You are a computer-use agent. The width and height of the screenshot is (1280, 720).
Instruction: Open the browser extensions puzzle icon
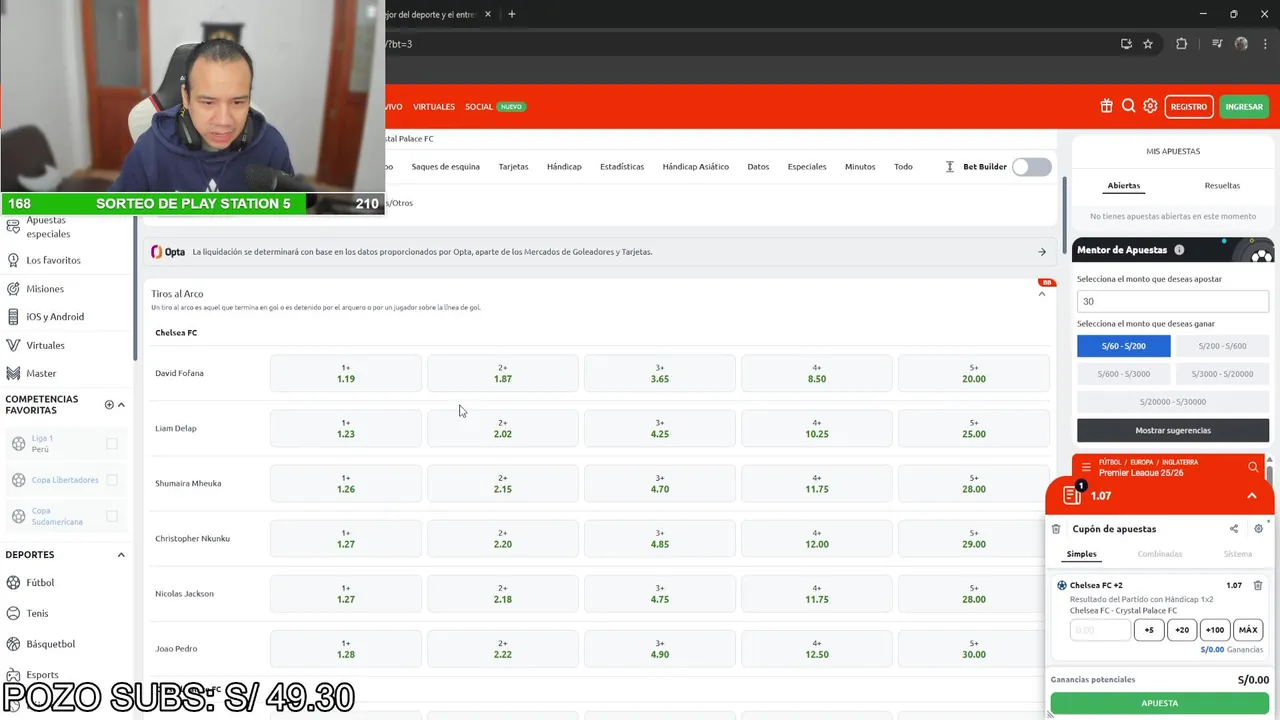click(1181, 44)
